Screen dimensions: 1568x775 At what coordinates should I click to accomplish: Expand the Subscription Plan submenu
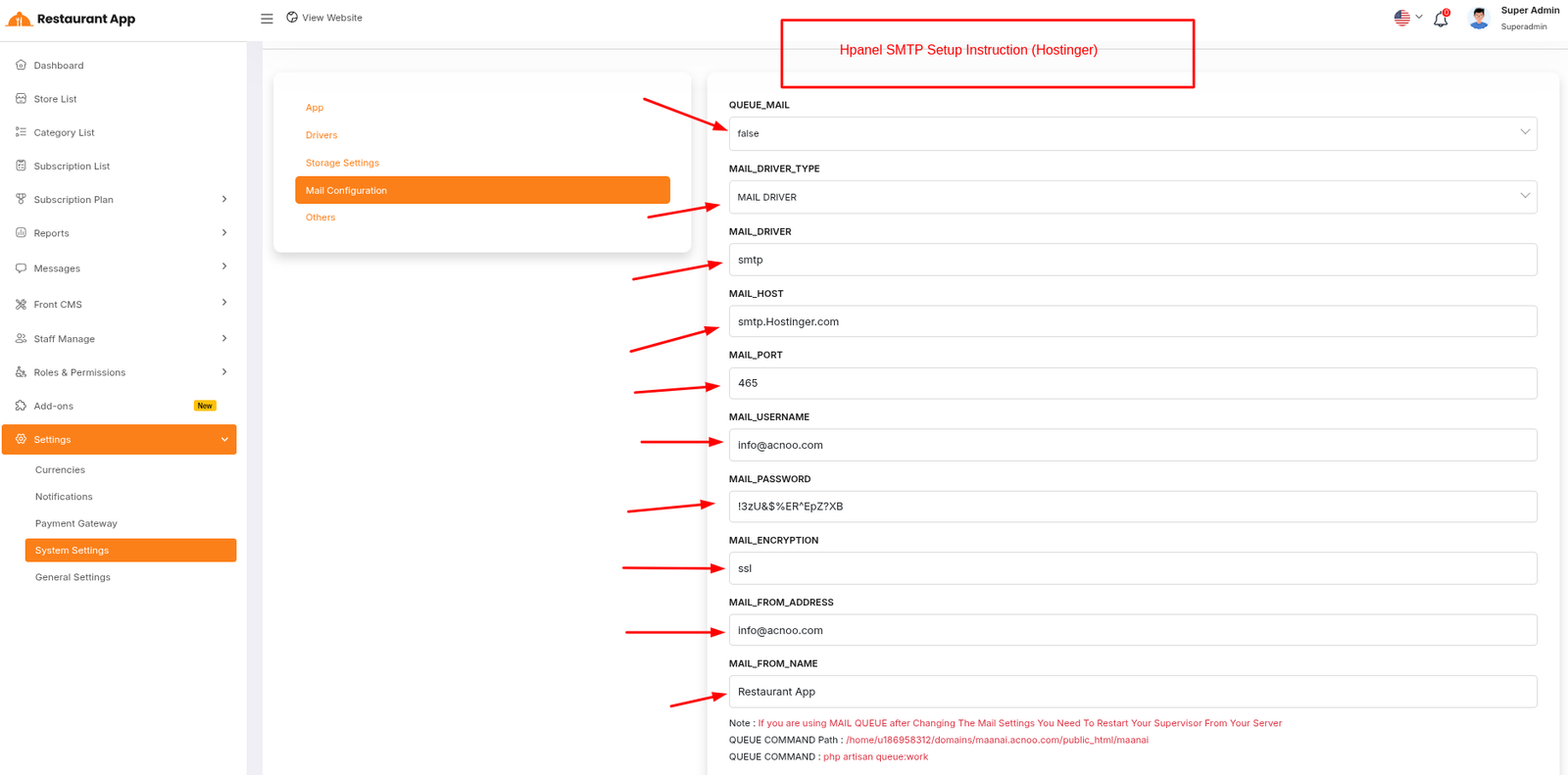pos(224,200)
